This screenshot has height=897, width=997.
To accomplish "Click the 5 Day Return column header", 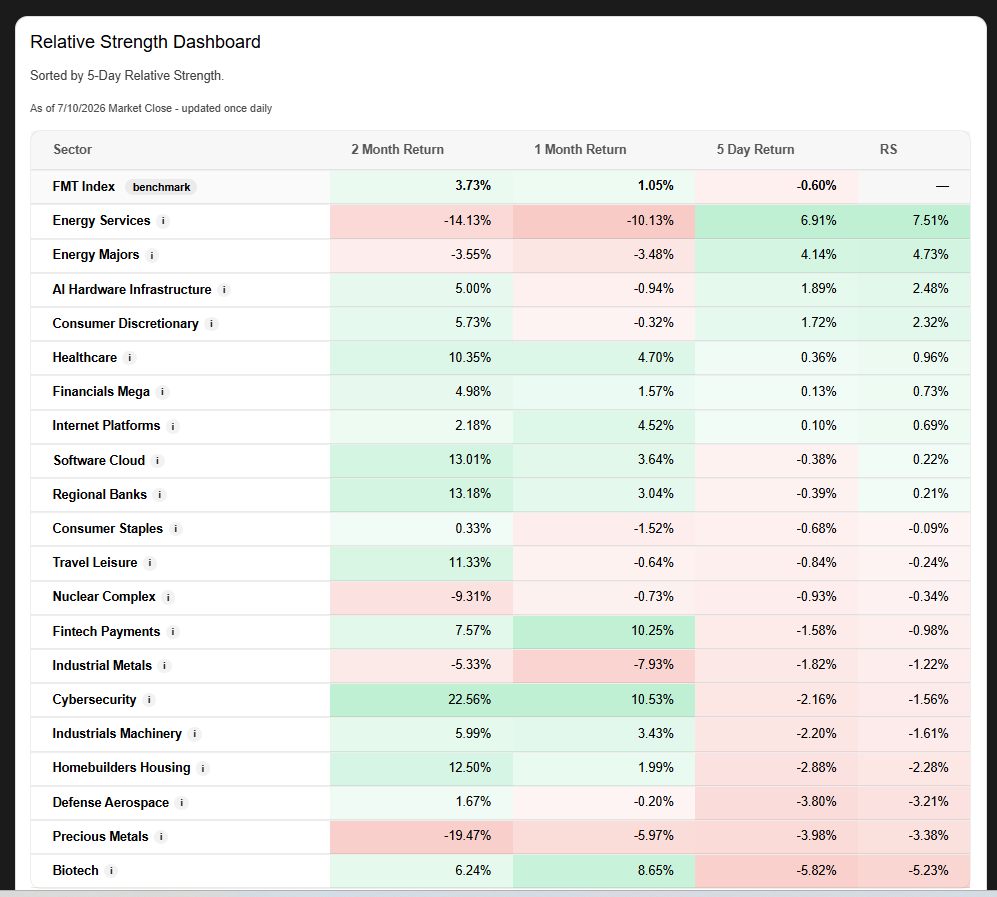I will click(755, 149).
